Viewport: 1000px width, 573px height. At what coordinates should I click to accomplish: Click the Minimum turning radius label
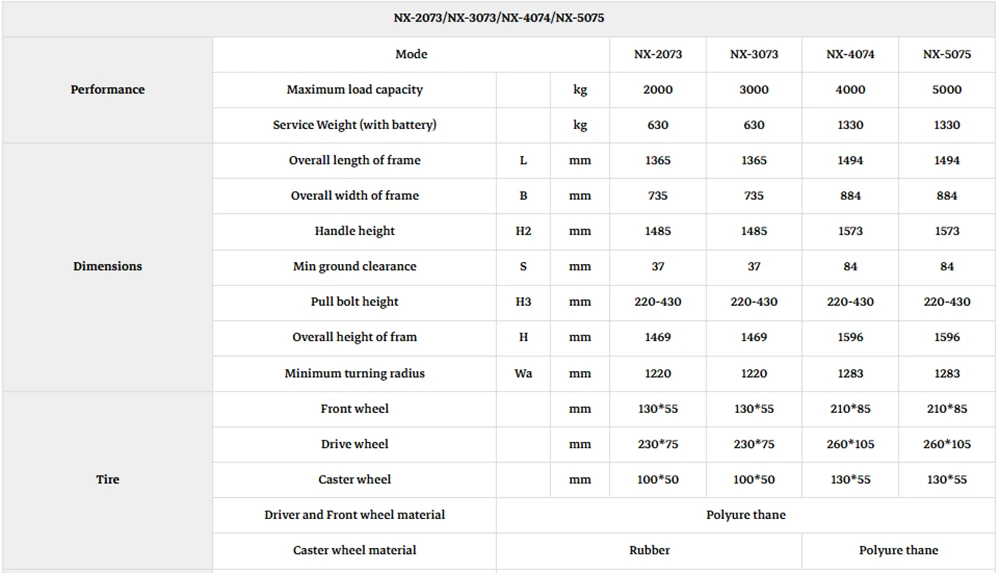pyautogui.click(x=355, y=374)
